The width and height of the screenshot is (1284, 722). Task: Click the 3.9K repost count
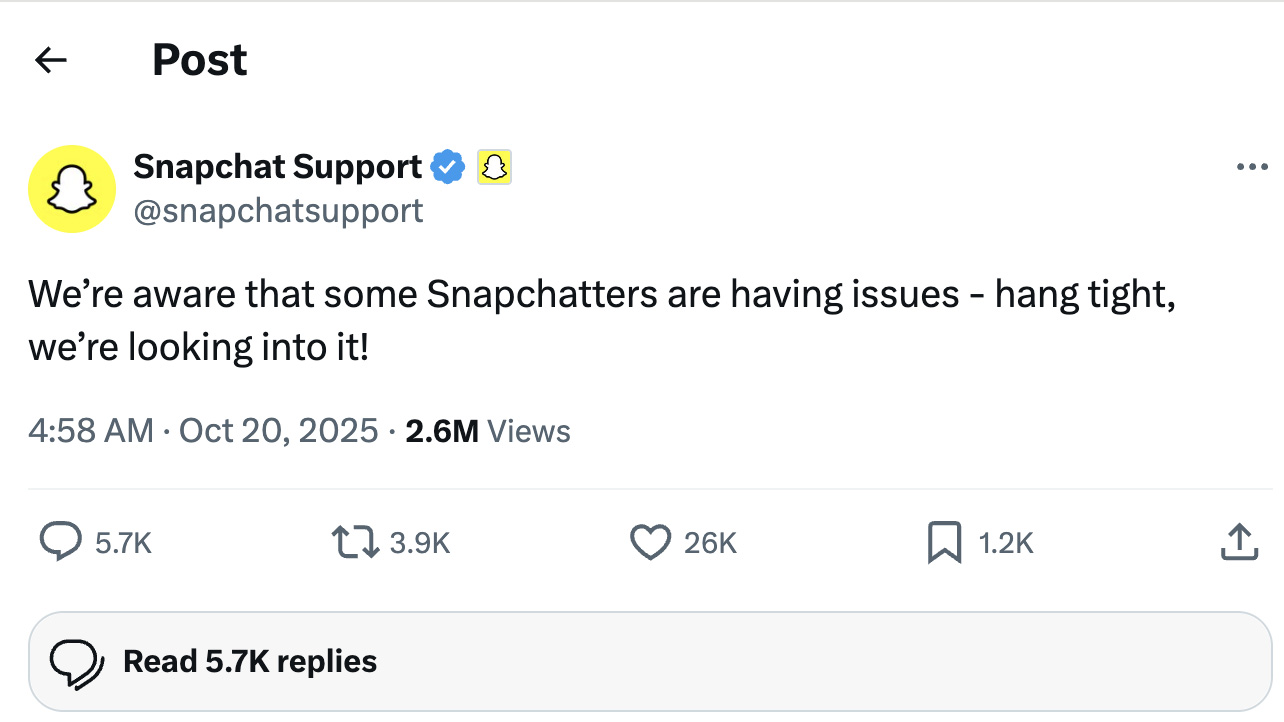(420, 543)
